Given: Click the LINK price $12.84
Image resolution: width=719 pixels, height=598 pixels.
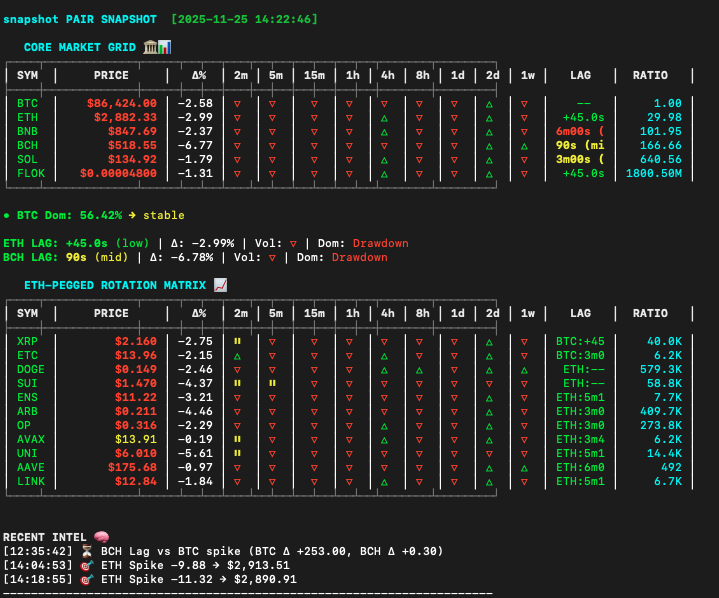Looking at the screenshot, I should (x=136, y=481).
